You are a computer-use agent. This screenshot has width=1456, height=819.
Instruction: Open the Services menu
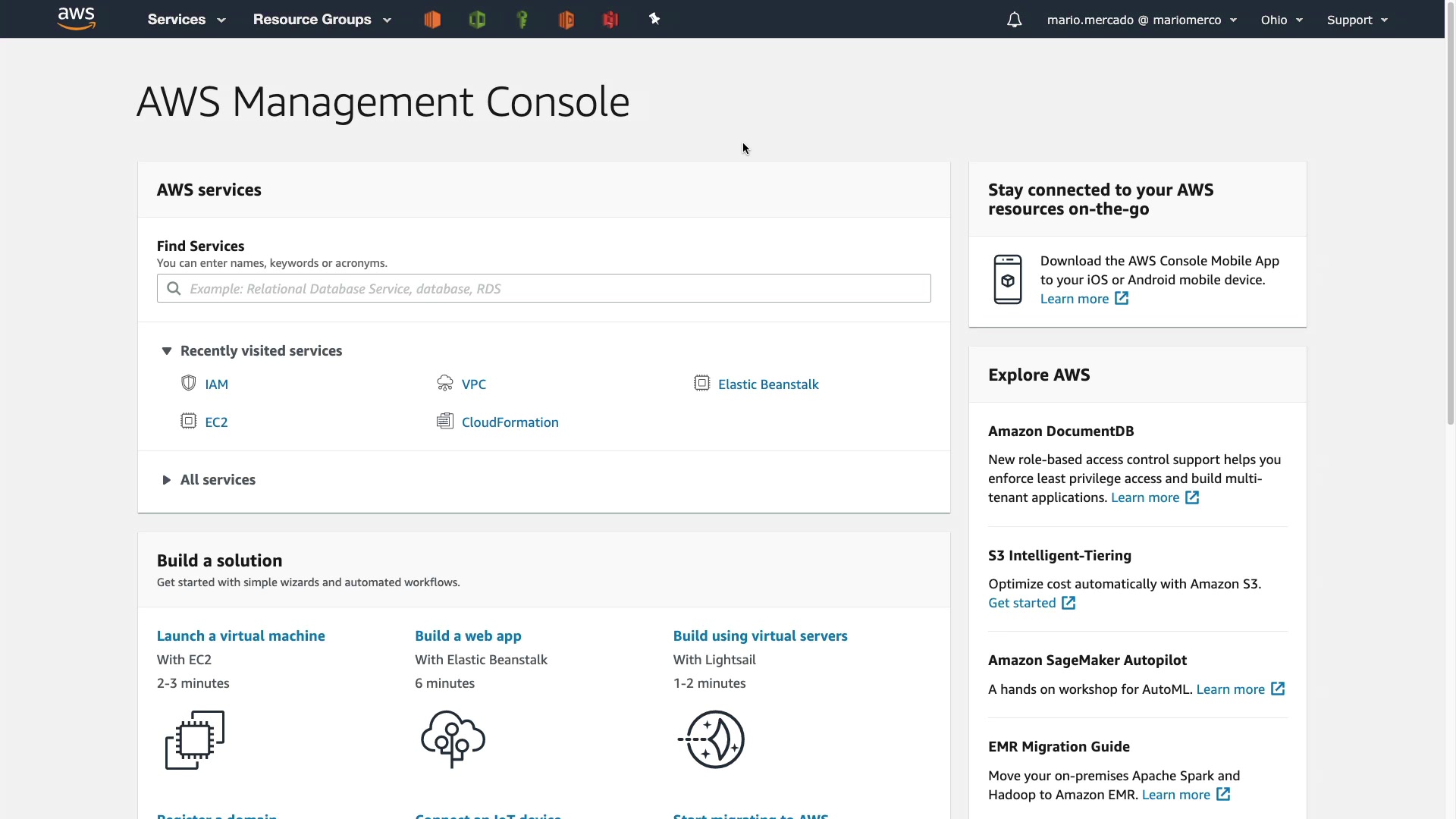(186, 20)
